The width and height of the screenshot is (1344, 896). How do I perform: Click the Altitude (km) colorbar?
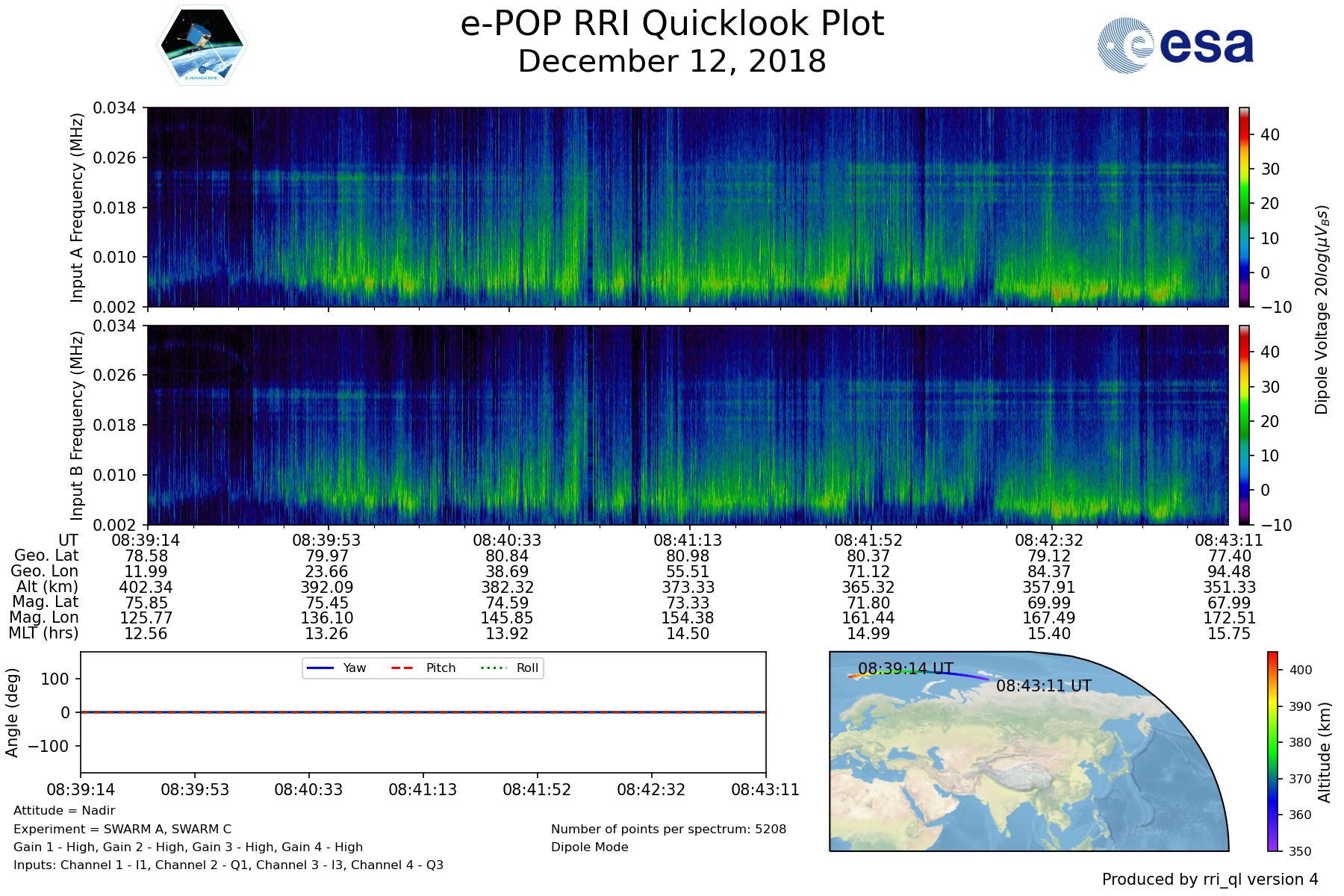[1272, 751]
